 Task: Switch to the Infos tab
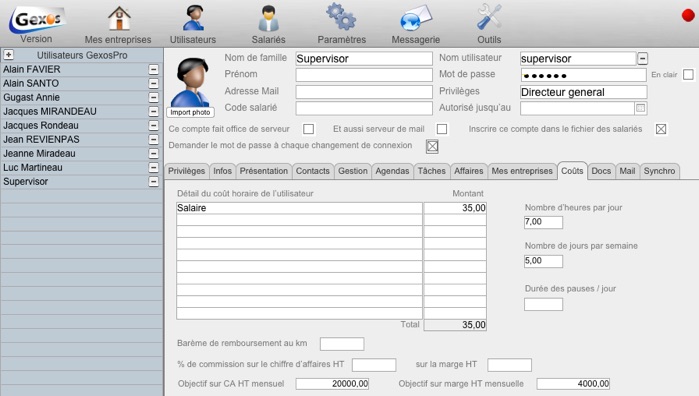222,171
